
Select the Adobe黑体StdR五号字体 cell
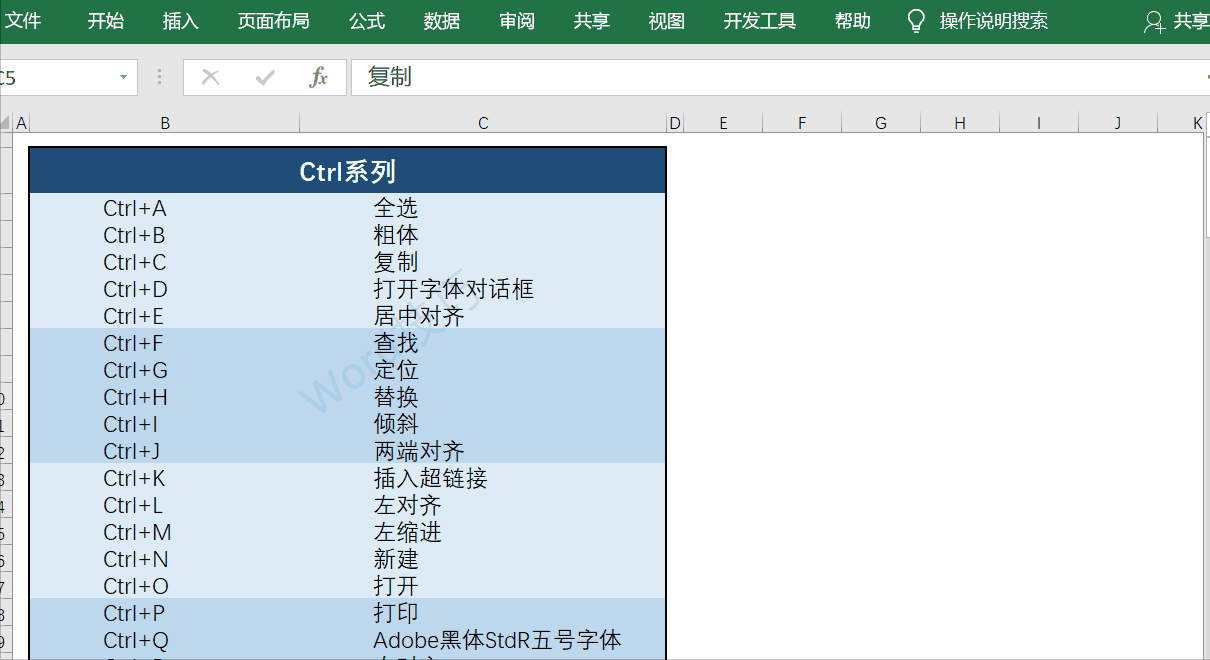(483, 640)
